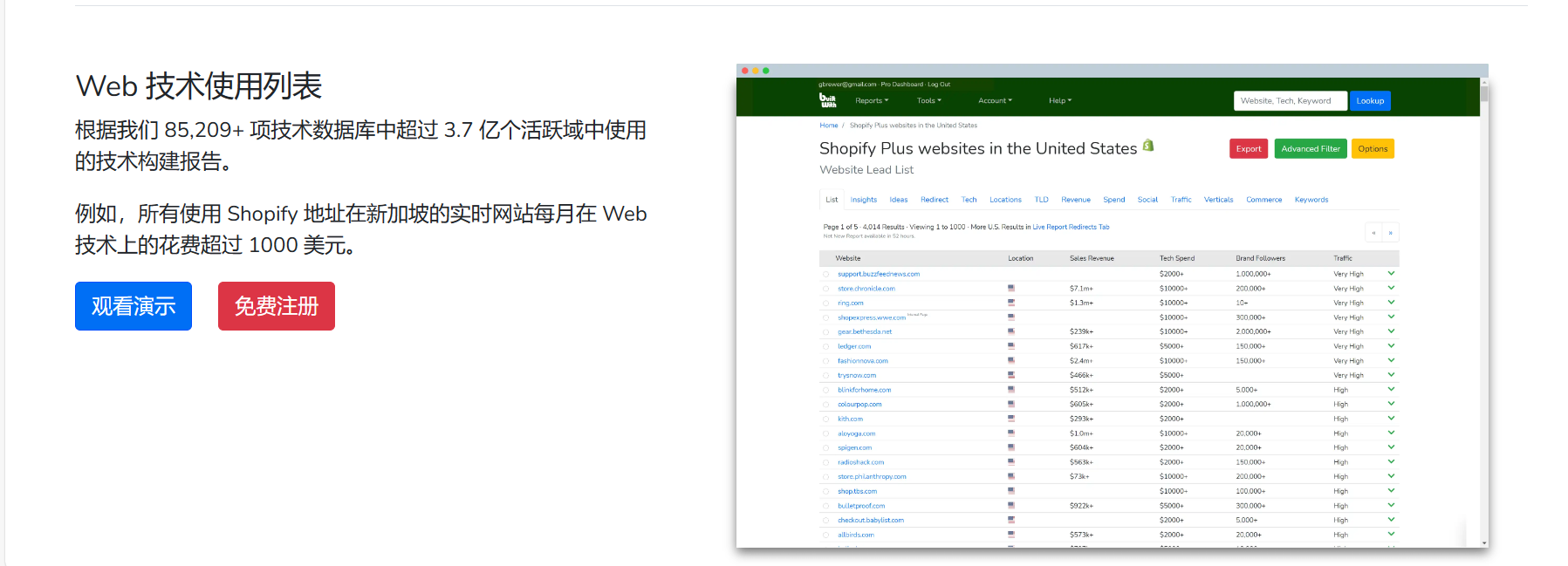This screenshot has height=566, width=1568.
Task: Click the Sales Revenue column header
Action: point(1092,258)
